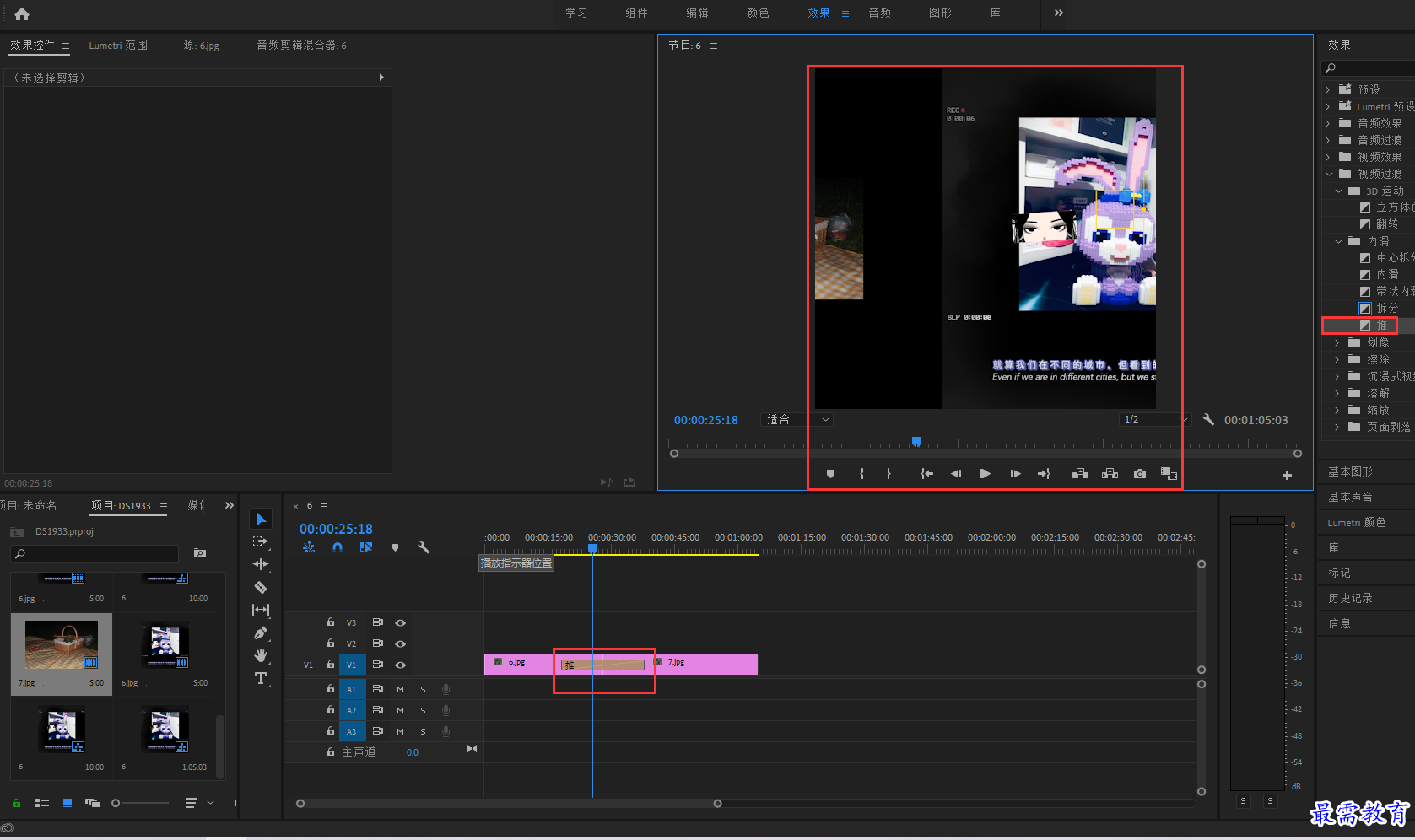The image size is (1415, 840).
Task: Click the Extract button
Action: 1110,474
